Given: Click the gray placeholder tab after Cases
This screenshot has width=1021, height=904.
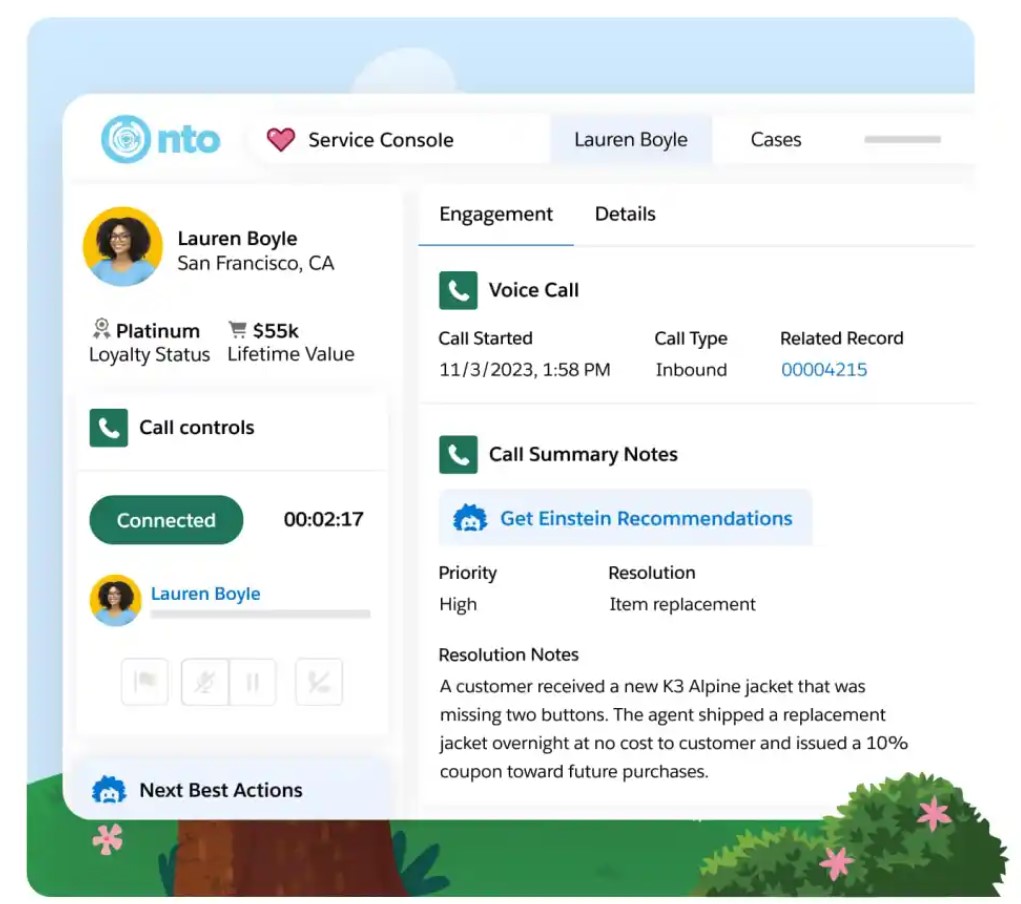Looking at the screenshot, I should tap(902, 139).
